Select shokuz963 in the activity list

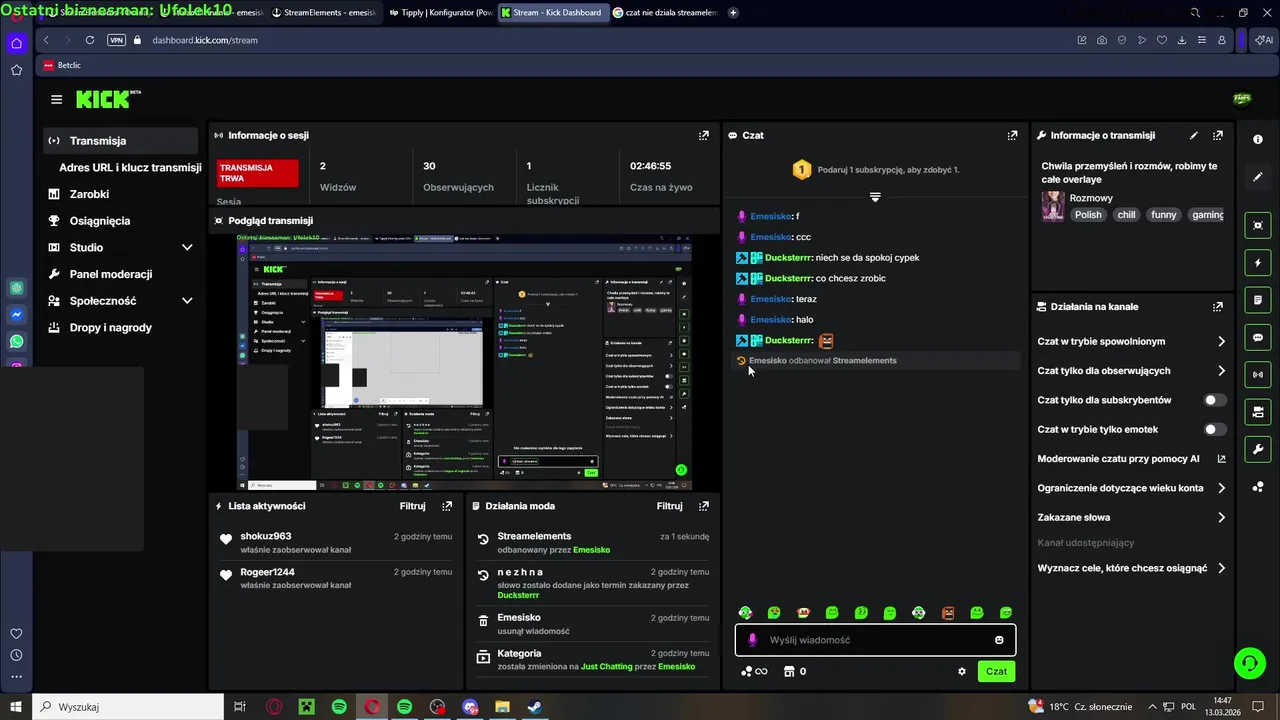(266, 536)
